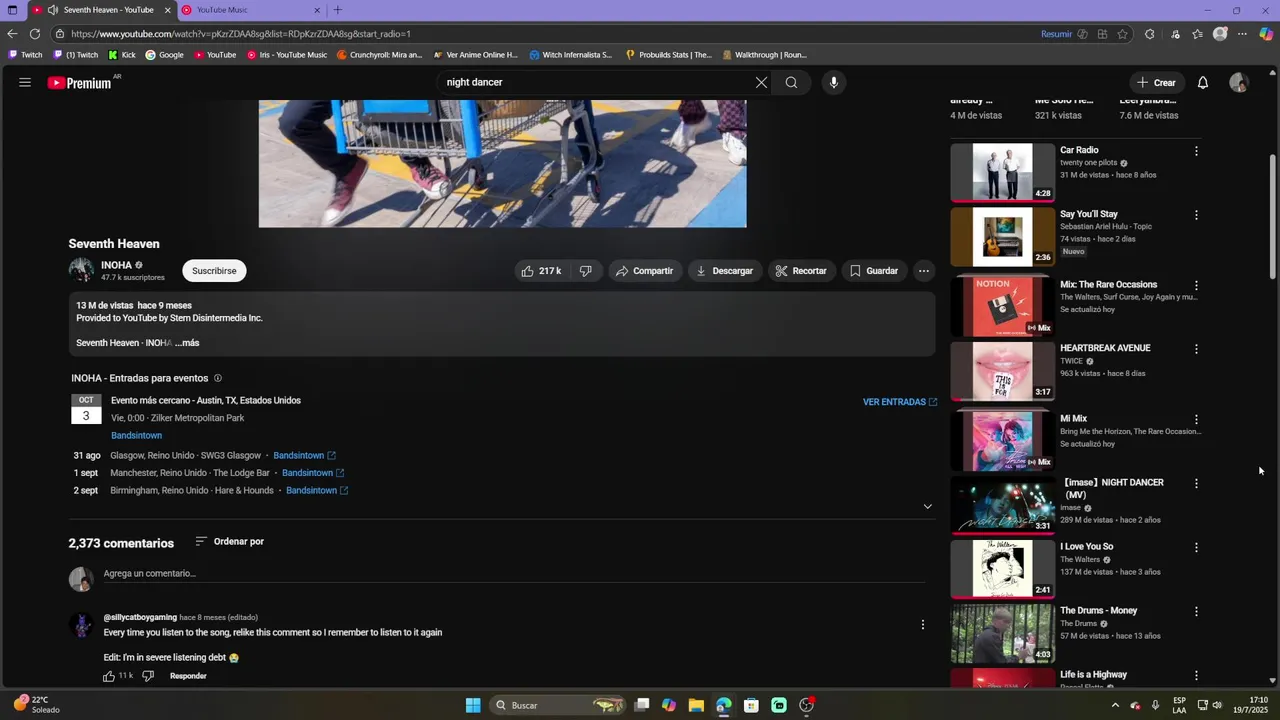The width and height of the screenshot is (1280, 720).
Task: Show hidden system tray icons
Action: coord(1115,706)
